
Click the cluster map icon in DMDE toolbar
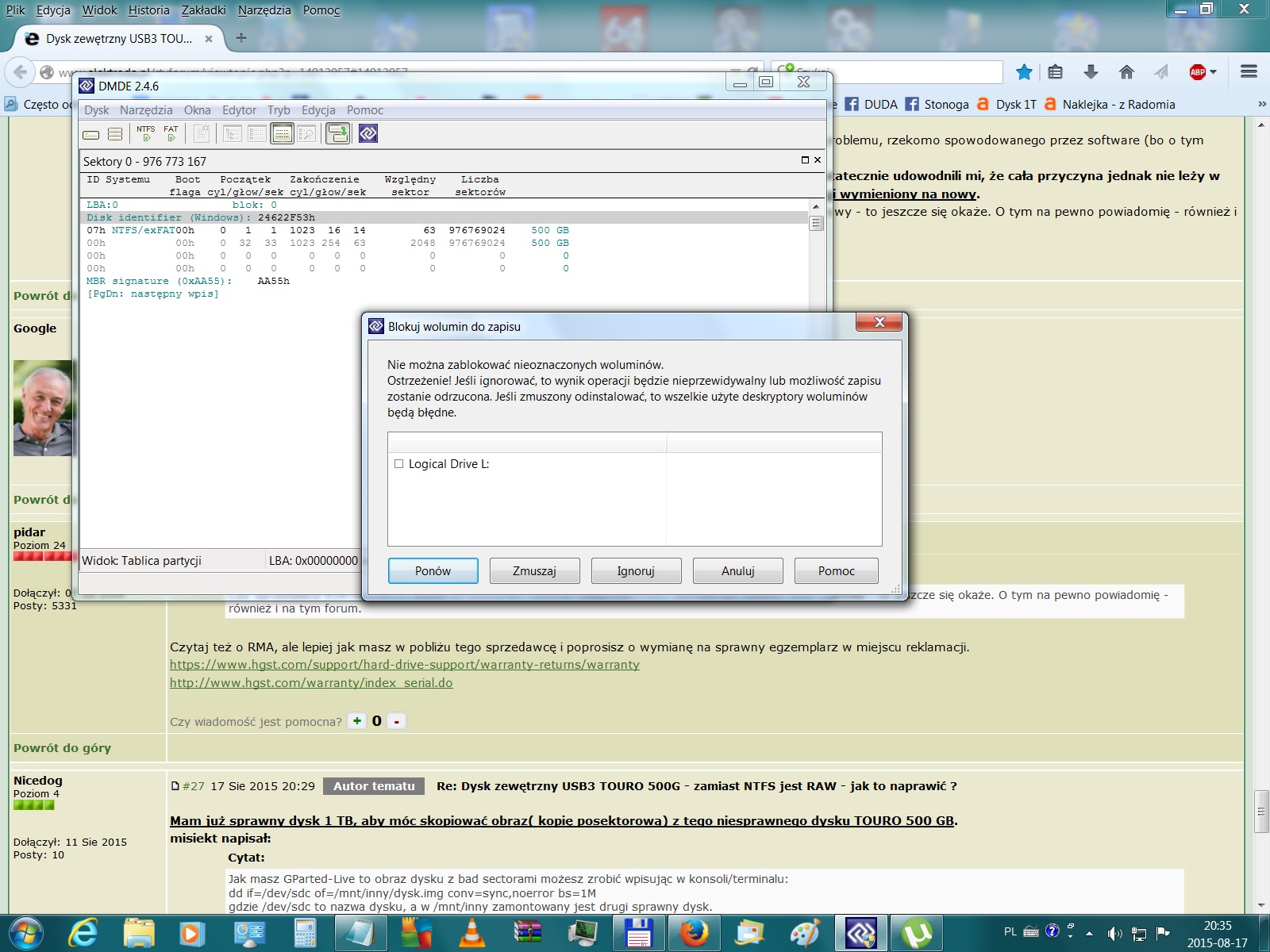click(202, 133)
